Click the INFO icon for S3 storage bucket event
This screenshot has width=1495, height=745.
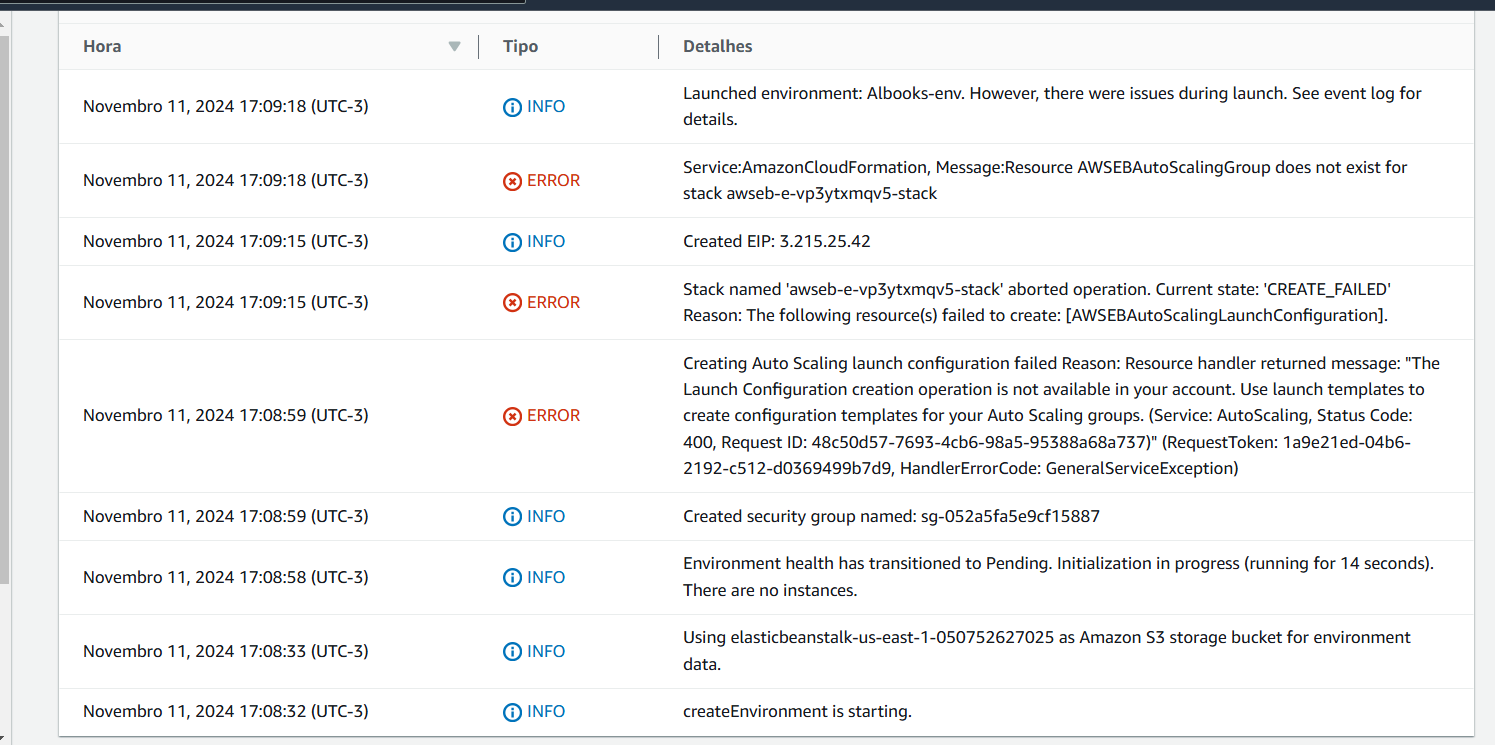point(512,652)
